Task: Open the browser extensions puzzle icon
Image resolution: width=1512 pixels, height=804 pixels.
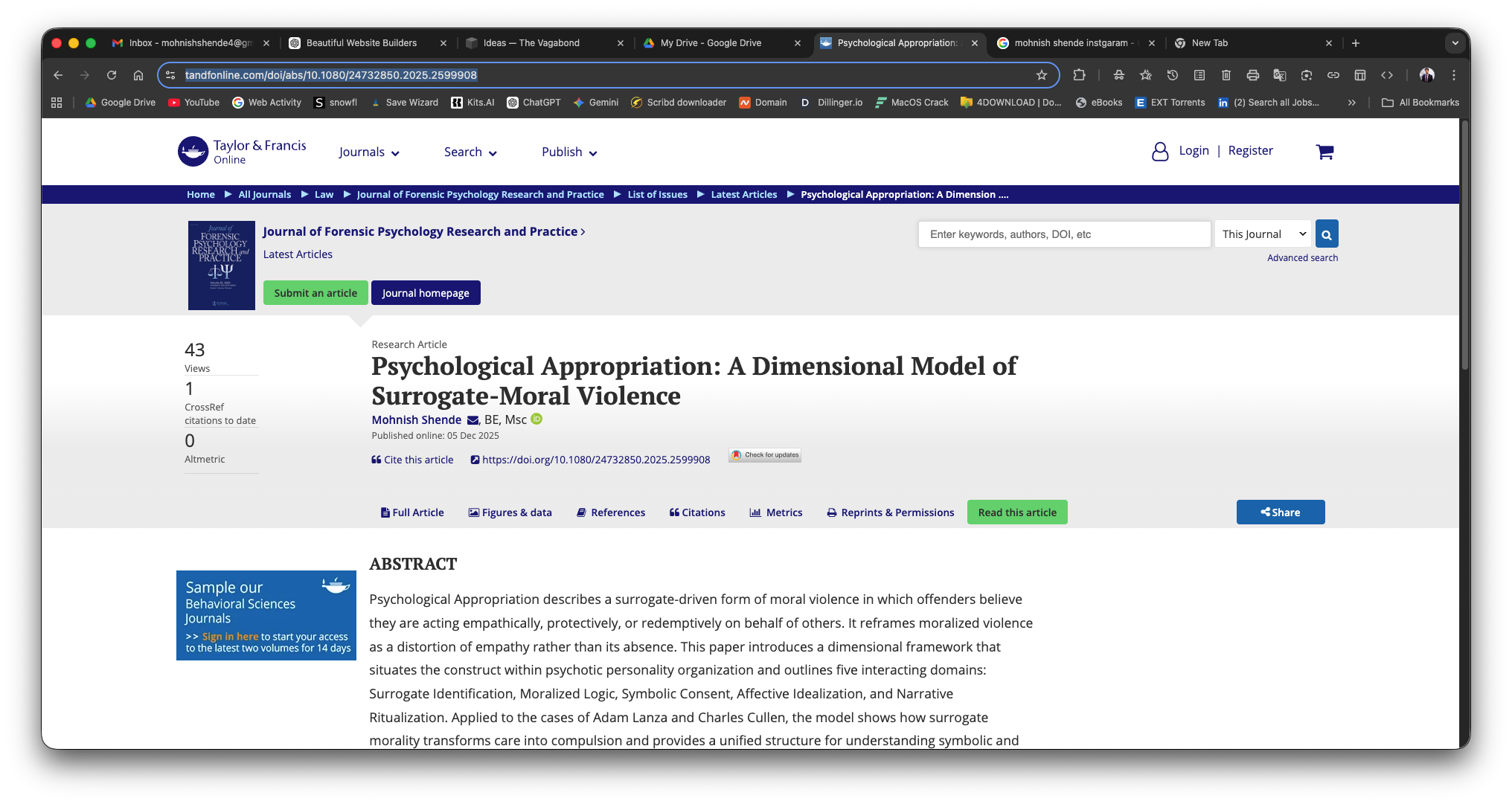Action: 1080,75
